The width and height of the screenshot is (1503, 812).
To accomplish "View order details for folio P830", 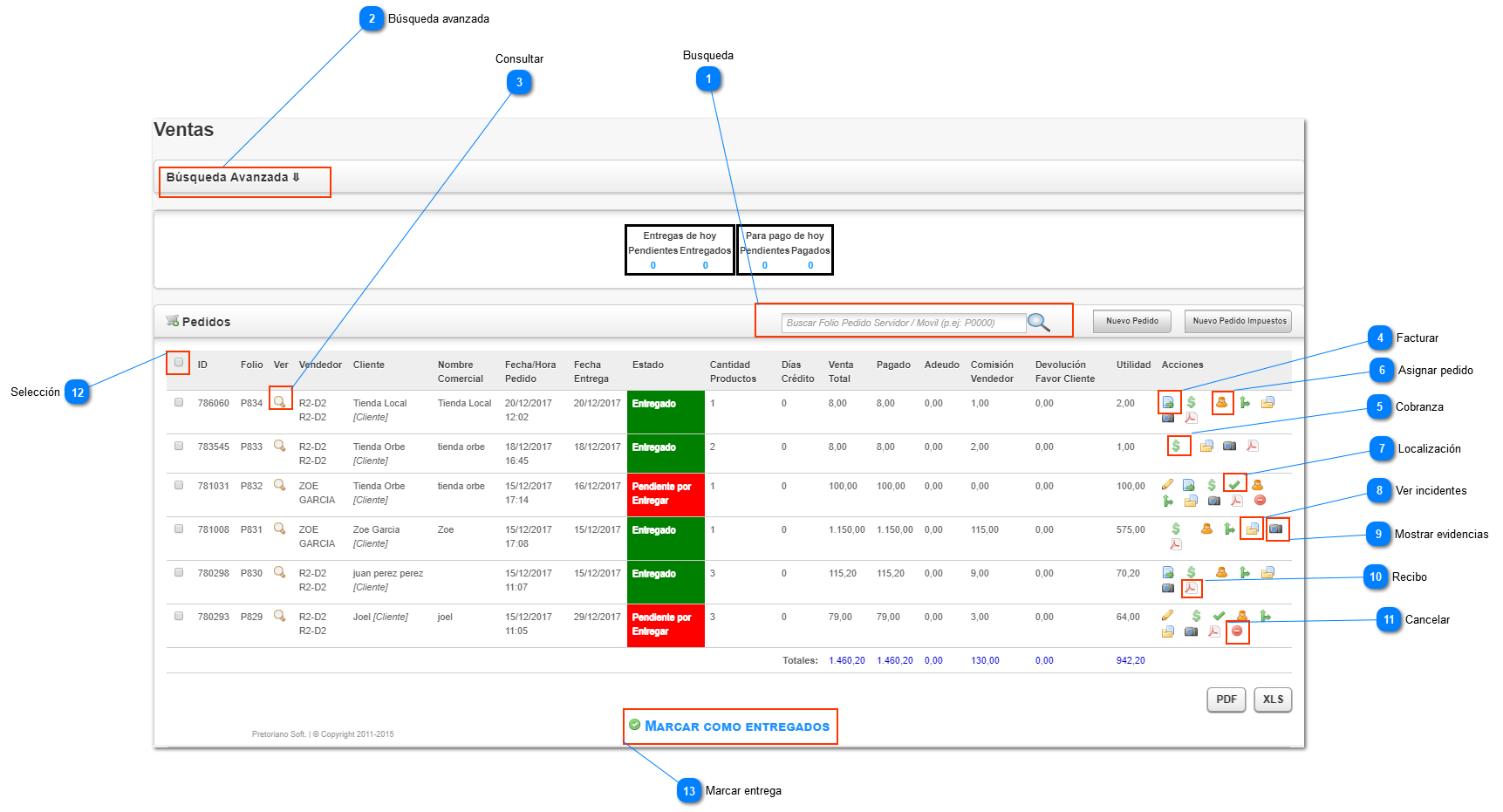I will (280, 571).
